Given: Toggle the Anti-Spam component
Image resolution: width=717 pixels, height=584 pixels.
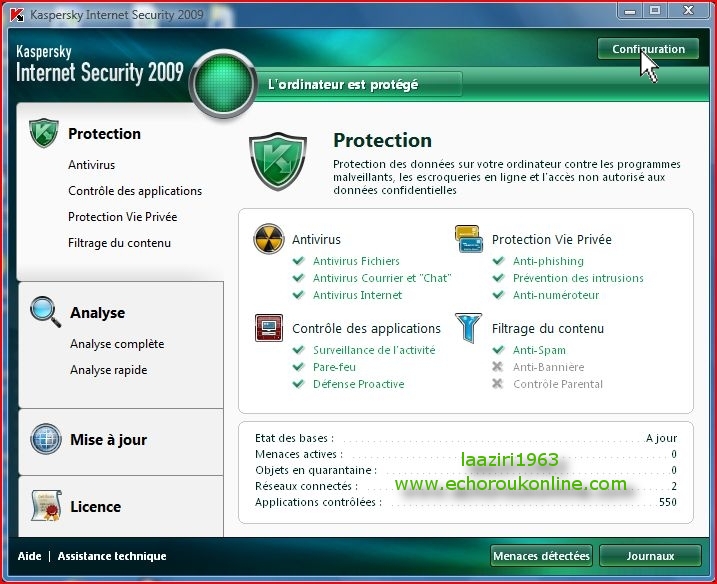Looking at the screenshot, I should tap(539, 350).
